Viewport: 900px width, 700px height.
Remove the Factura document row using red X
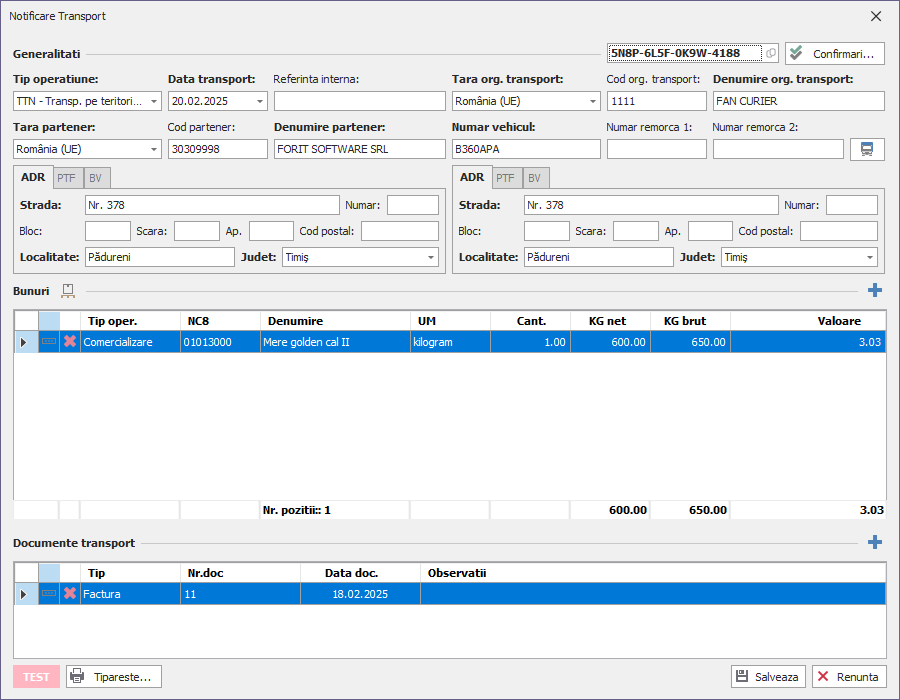[x=70, y=594]
